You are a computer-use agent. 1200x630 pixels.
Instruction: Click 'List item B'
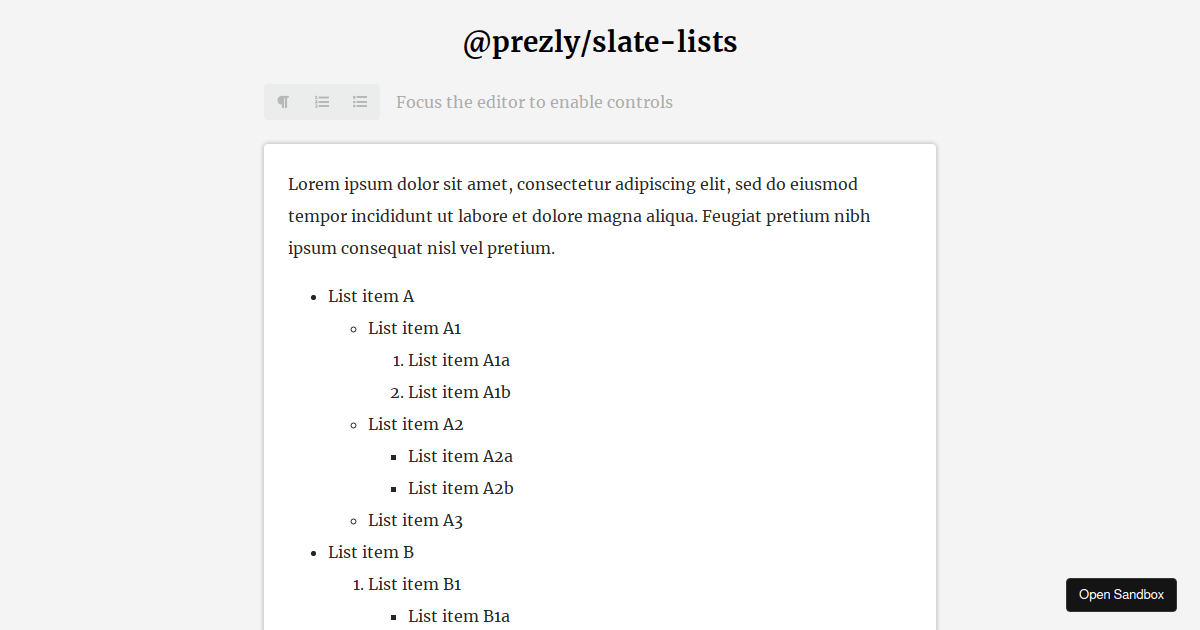tap(371, 552)
